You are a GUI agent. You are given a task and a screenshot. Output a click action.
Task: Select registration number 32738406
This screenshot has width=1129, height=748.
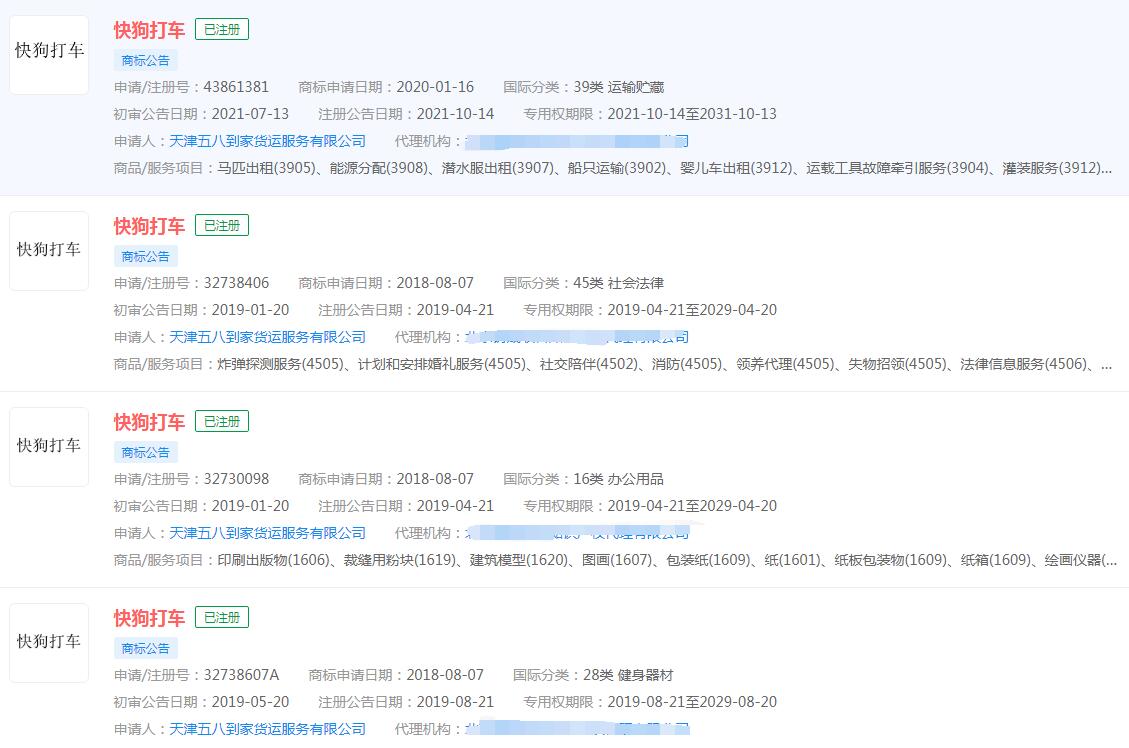click(236, 283)
